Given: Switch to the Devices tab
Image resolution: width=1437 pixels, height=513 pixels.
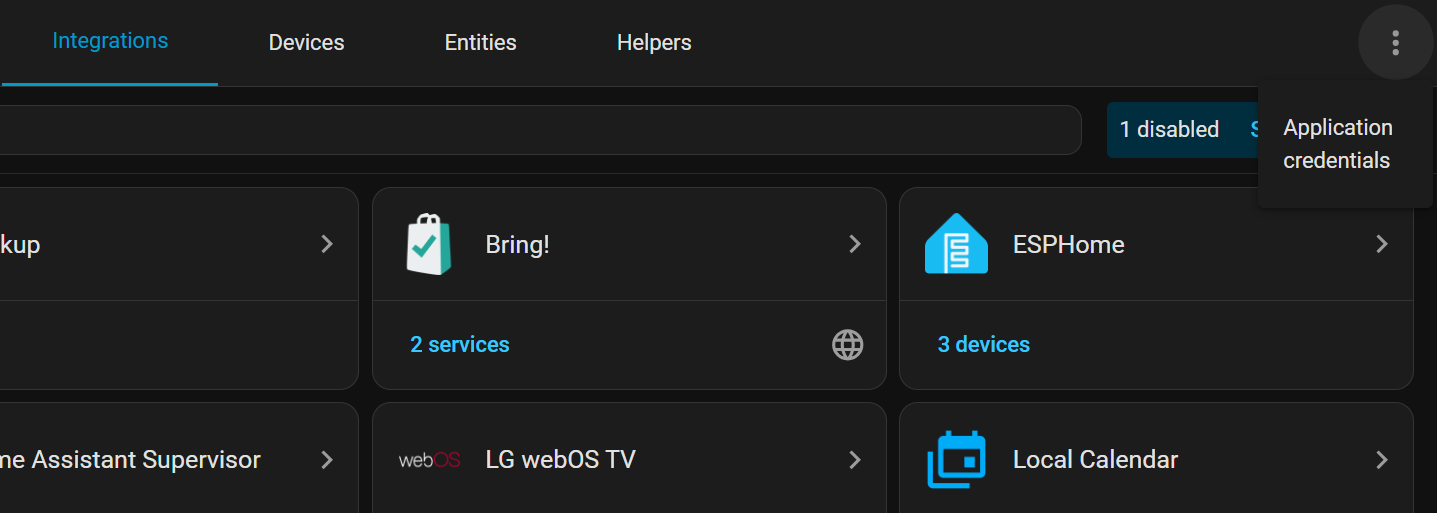Looking at the screenshot, I should [x=306, y=43].
